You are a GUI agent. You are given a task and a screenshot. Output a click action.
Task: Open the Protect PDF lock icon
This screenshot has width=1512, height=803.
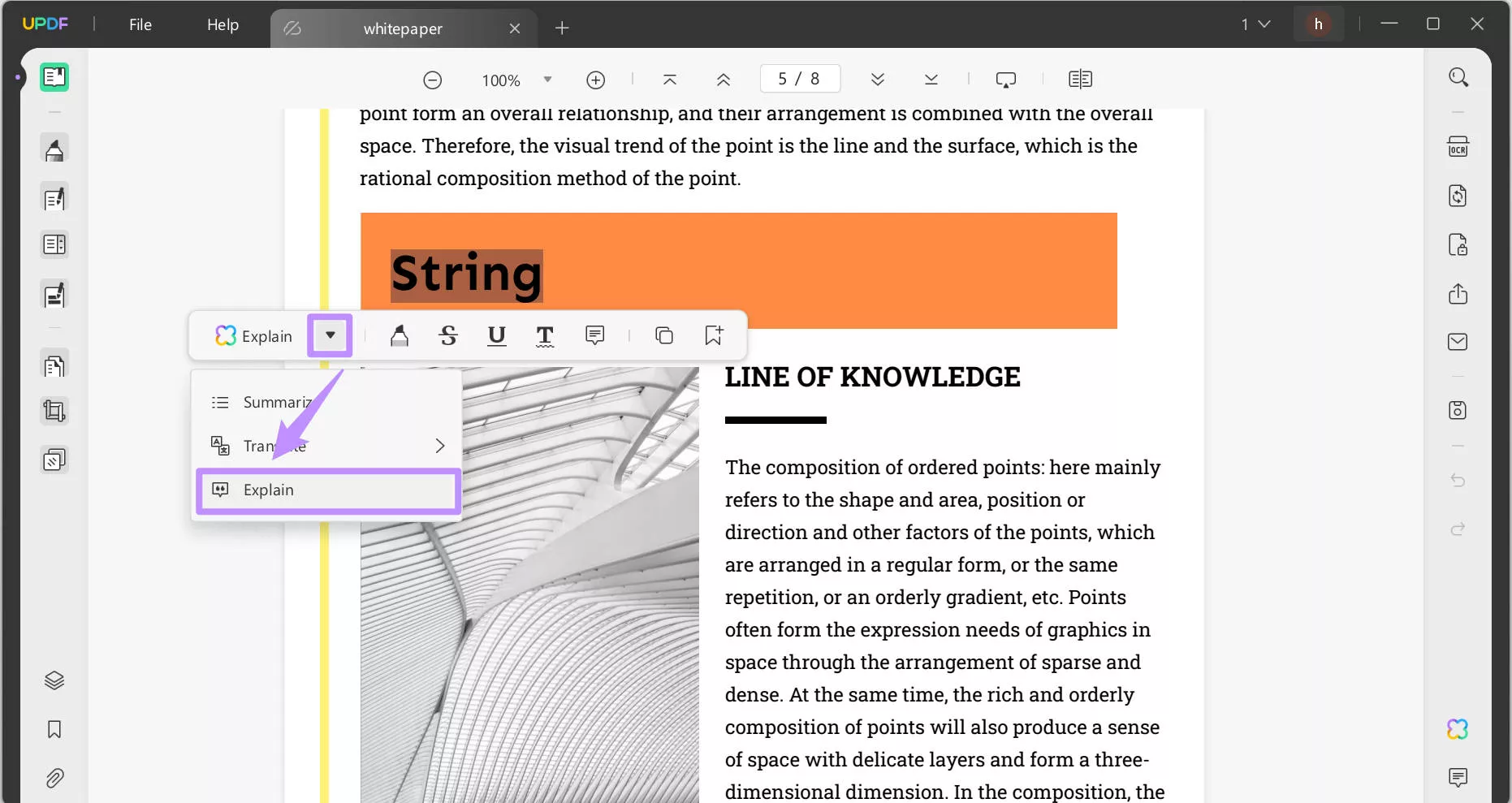point(1458,244)
